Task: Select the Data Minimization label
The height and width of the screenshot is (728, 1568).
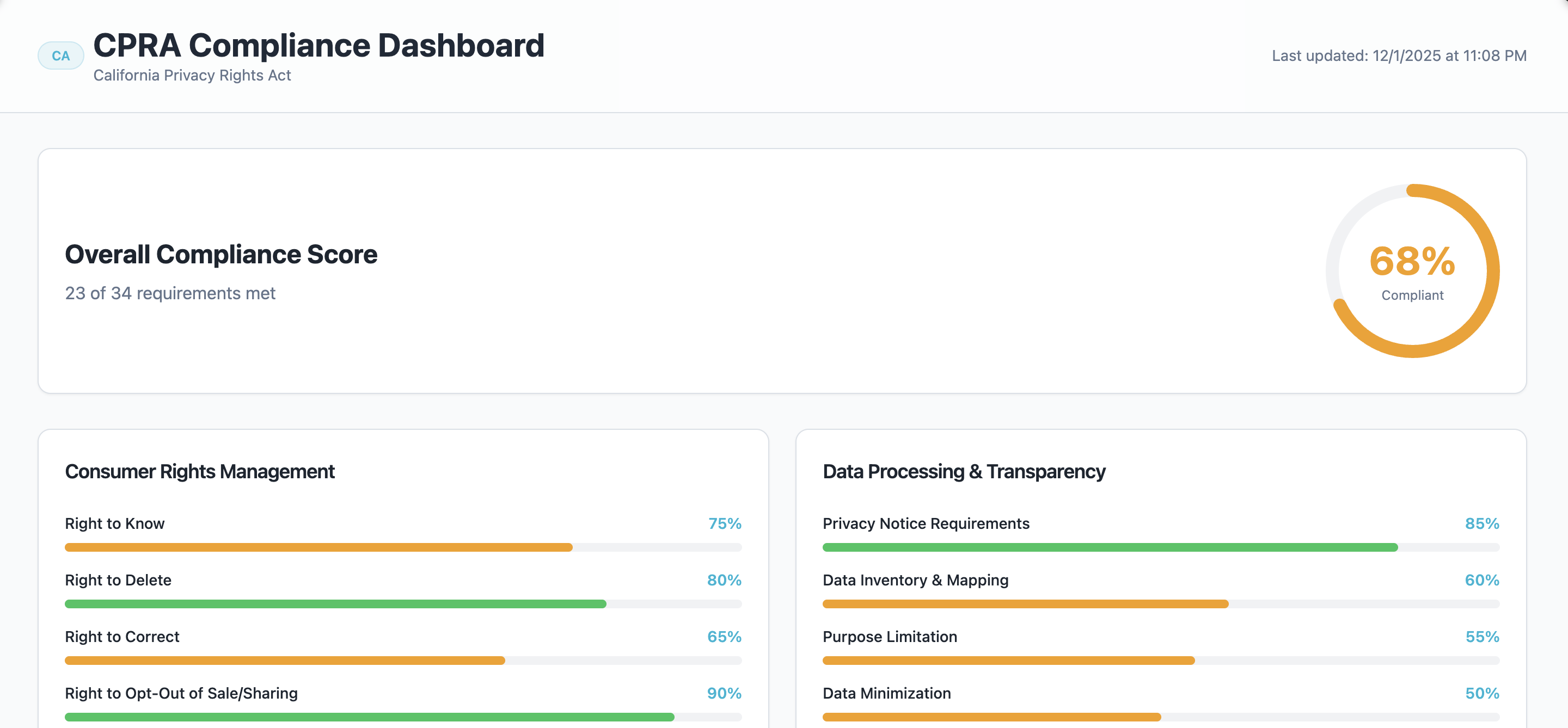Action: point(886,693)
